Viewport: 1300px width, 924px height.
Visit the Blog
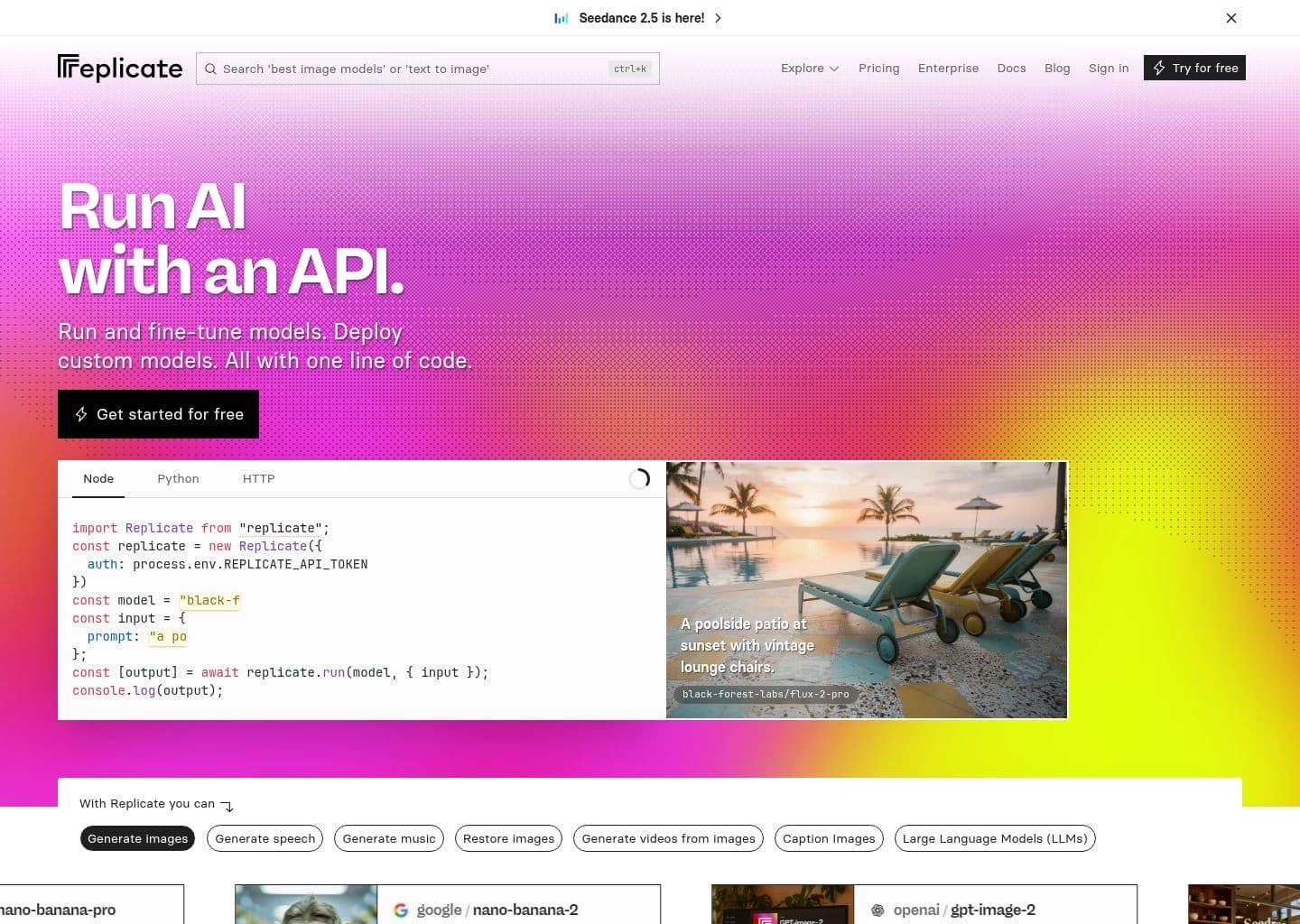(x=1057, y=68)
